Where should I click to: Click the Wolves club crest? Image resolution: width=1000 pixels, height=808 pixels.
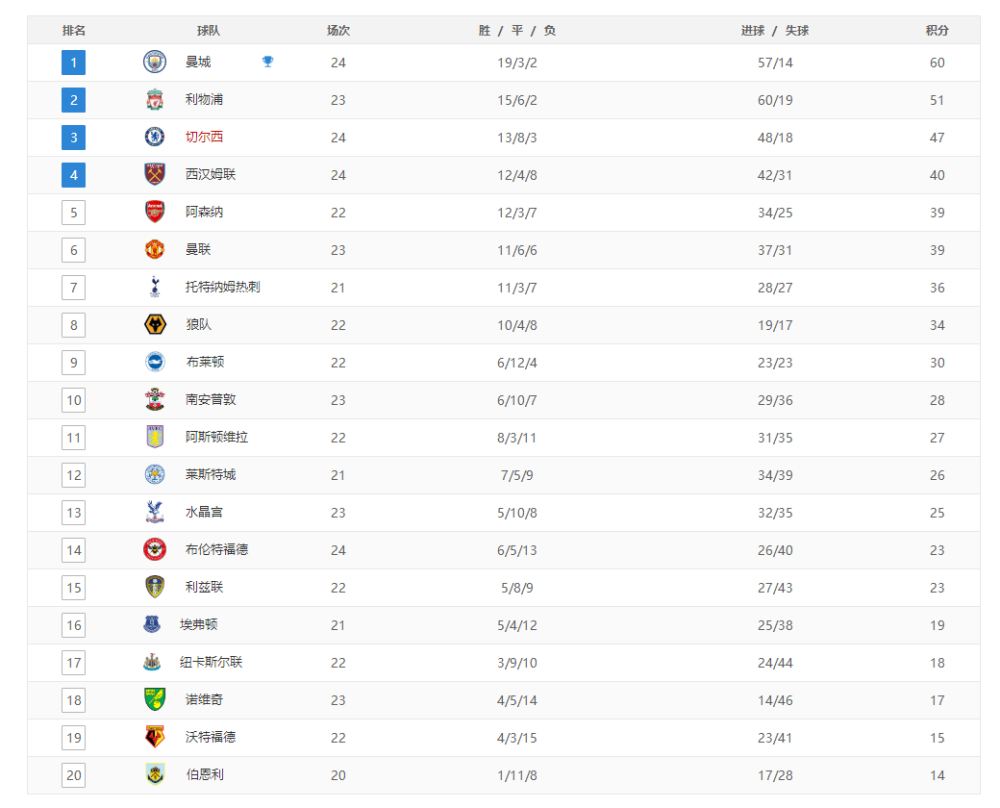[x=154, y=325]
